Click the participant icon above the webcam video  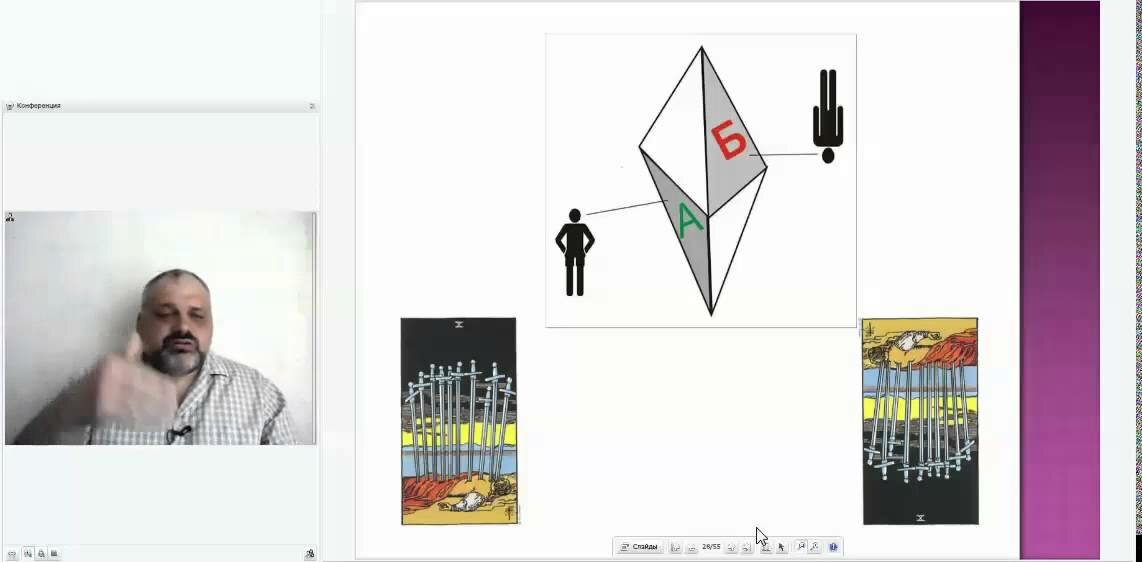click(10, 217)
